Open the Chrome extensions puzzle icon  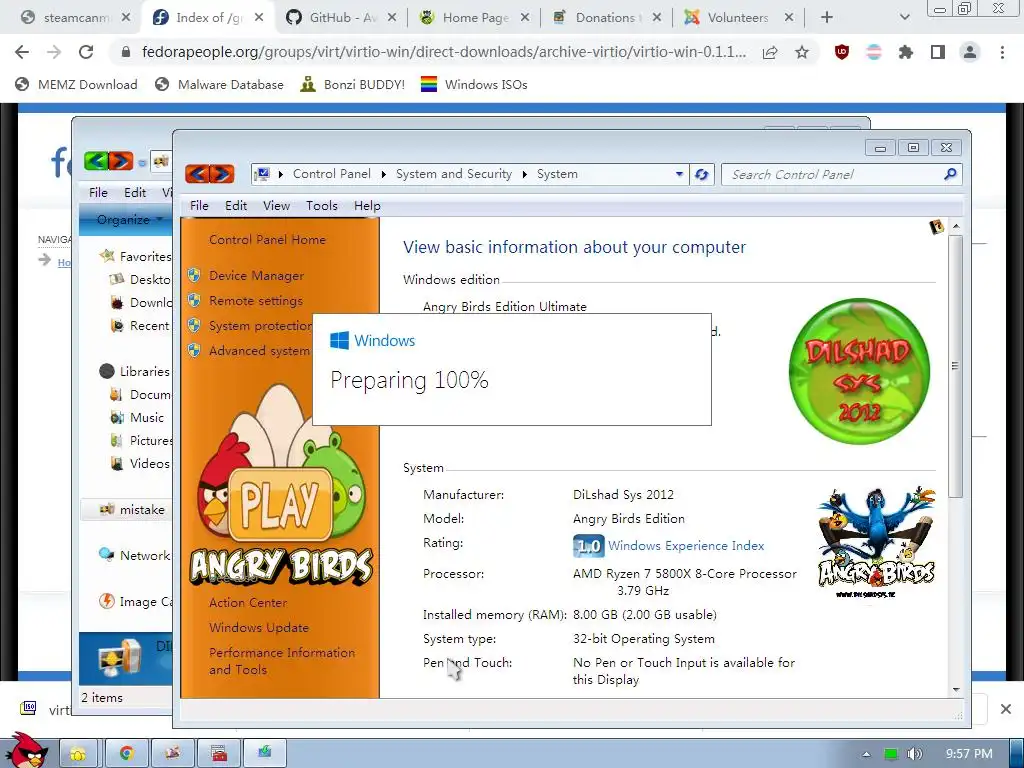tap(905, 52)
